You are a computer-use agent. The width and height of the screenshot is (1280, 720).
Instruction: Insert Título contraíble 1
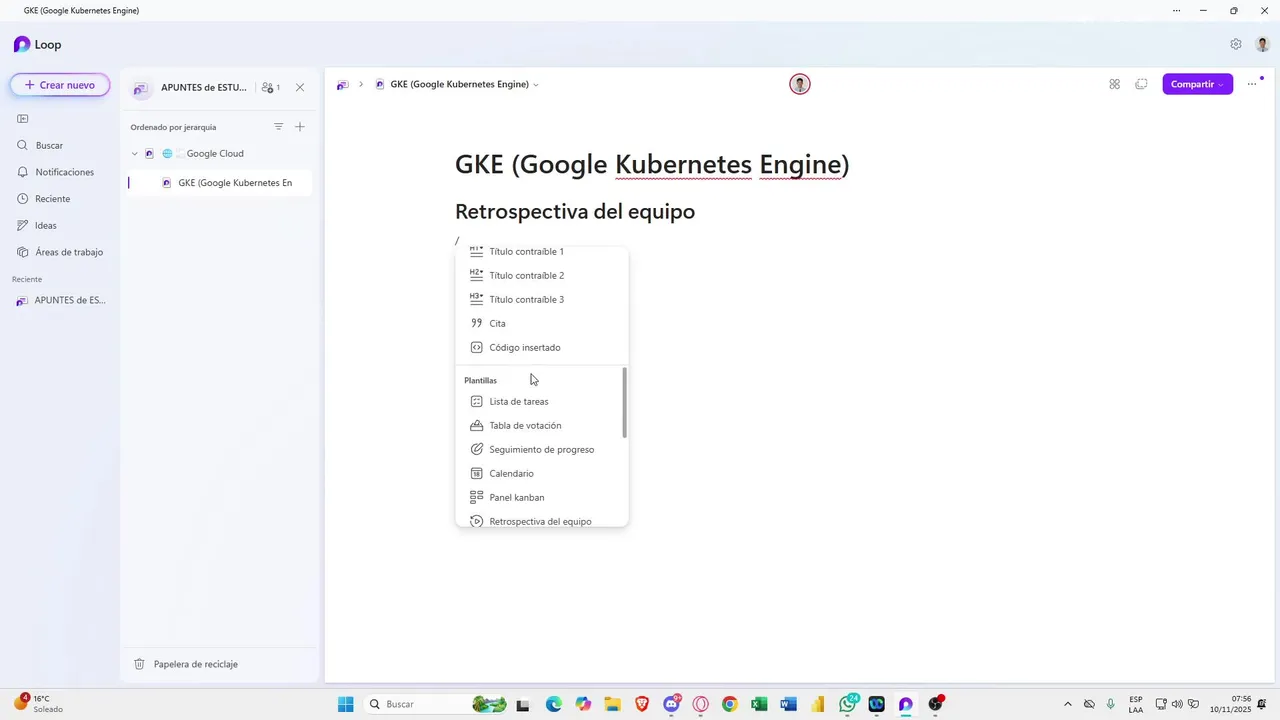tap(541, 252)
